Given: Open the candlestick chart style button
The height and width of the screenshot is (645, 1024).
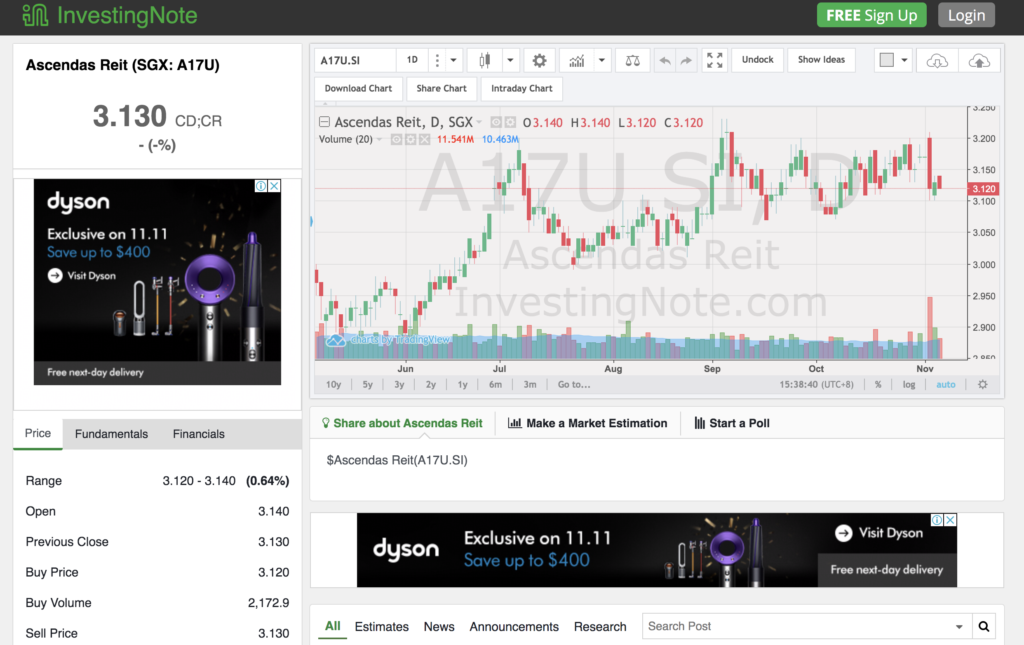Looking at the screenshot, I should tap(485, 61).
